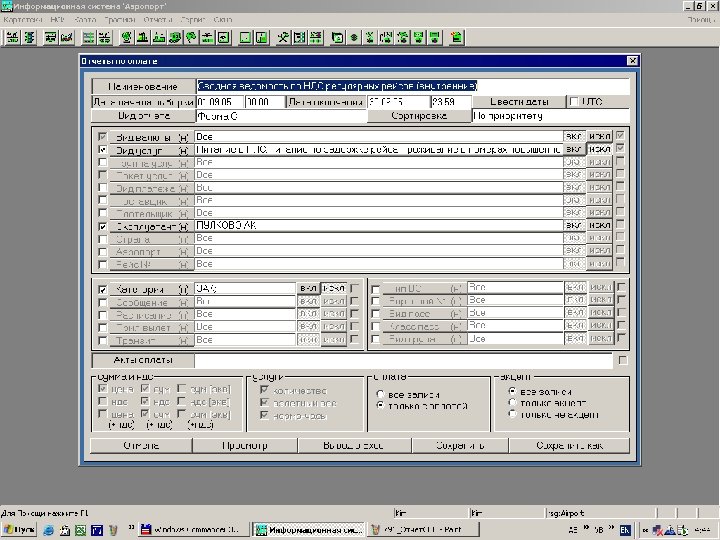The width and height of the screenshot is (720, 540).
Task: Click the Наименование report title text field
Action: tap(413, 86)
